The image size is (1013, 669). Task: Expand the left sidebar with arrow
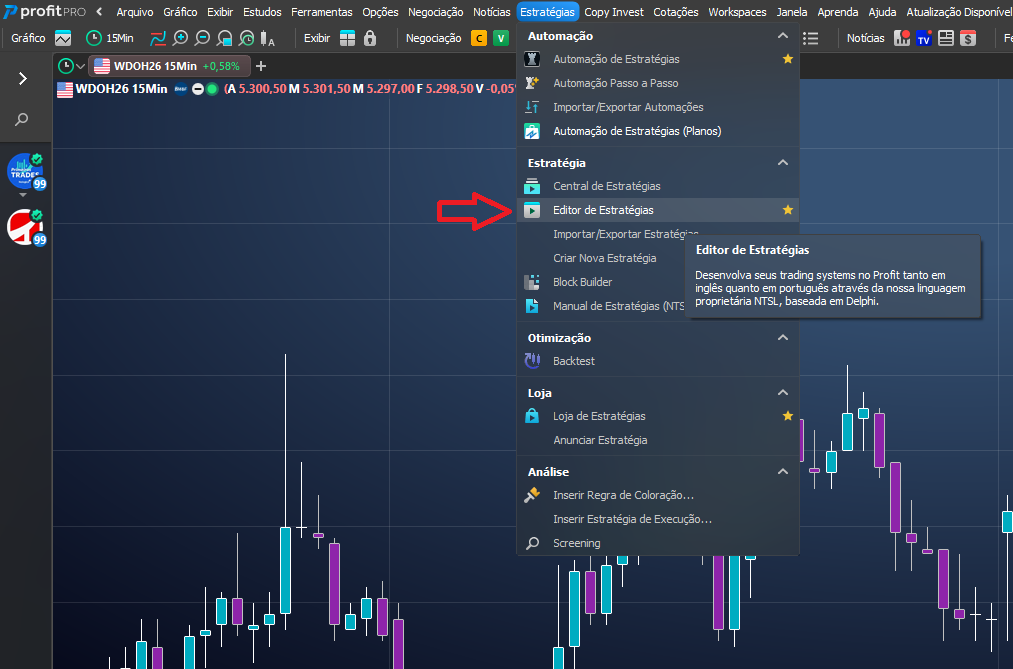coord(22,79)
